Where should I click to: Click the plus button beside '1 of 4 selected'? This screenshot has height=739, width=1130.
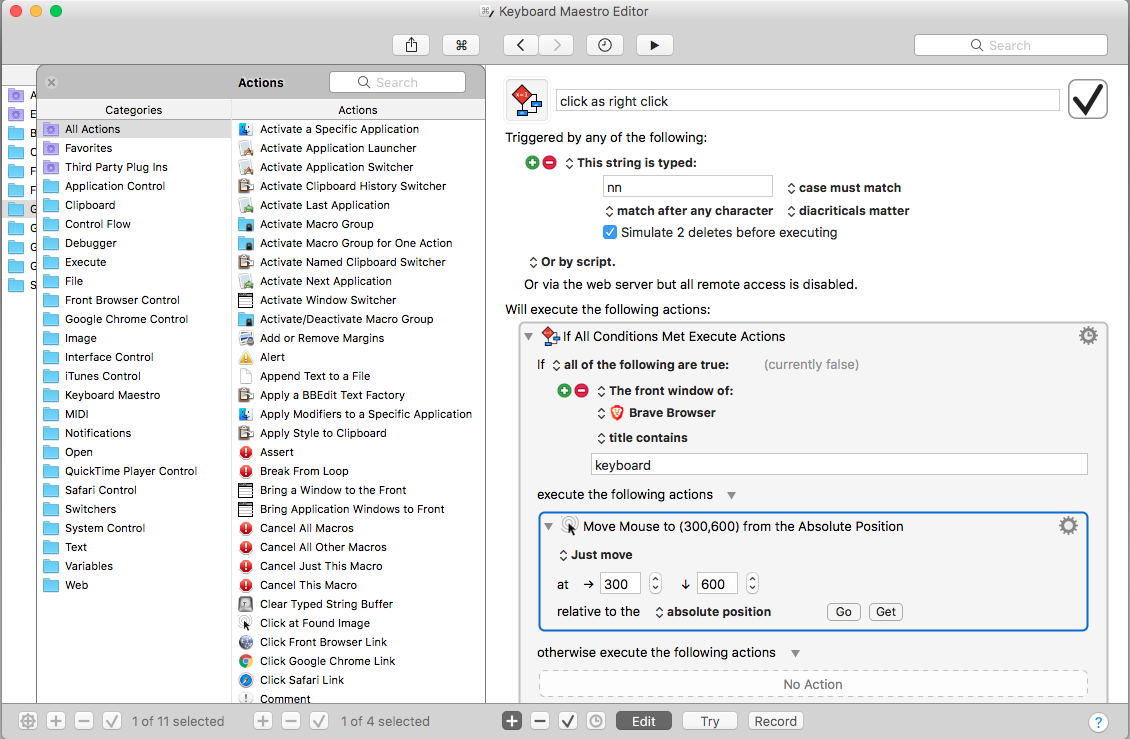[263, 721]
